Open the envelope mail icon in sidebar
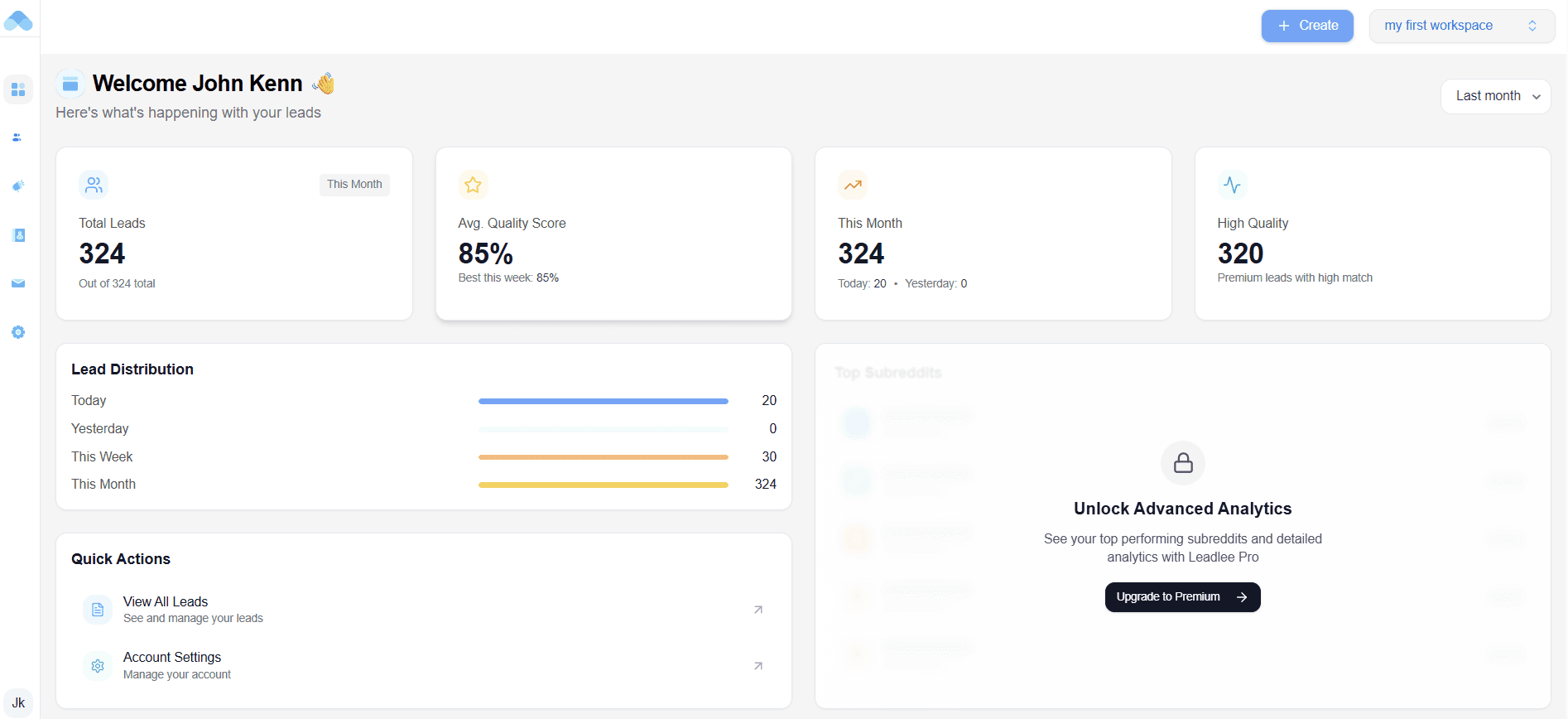 coord(18,283)
